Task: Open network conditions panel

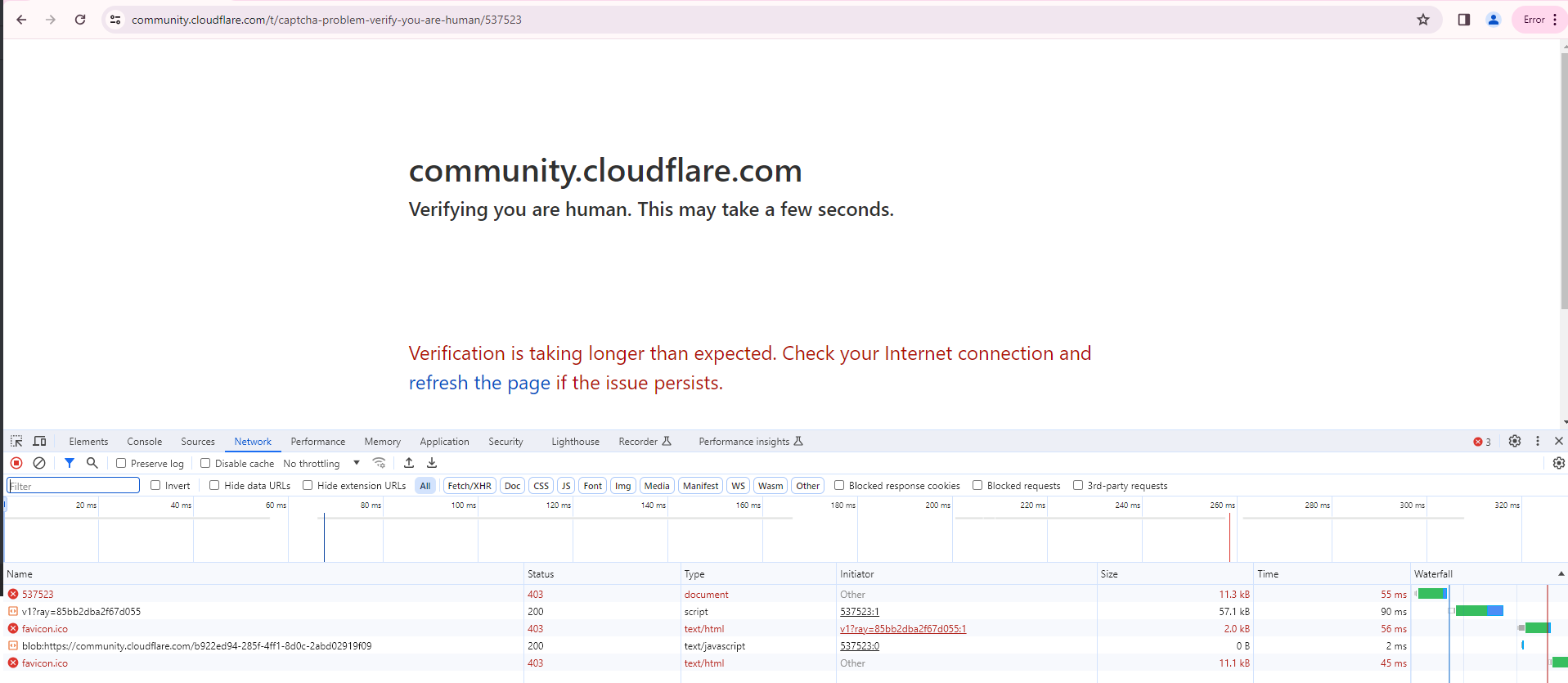Action: click(379, 463)
